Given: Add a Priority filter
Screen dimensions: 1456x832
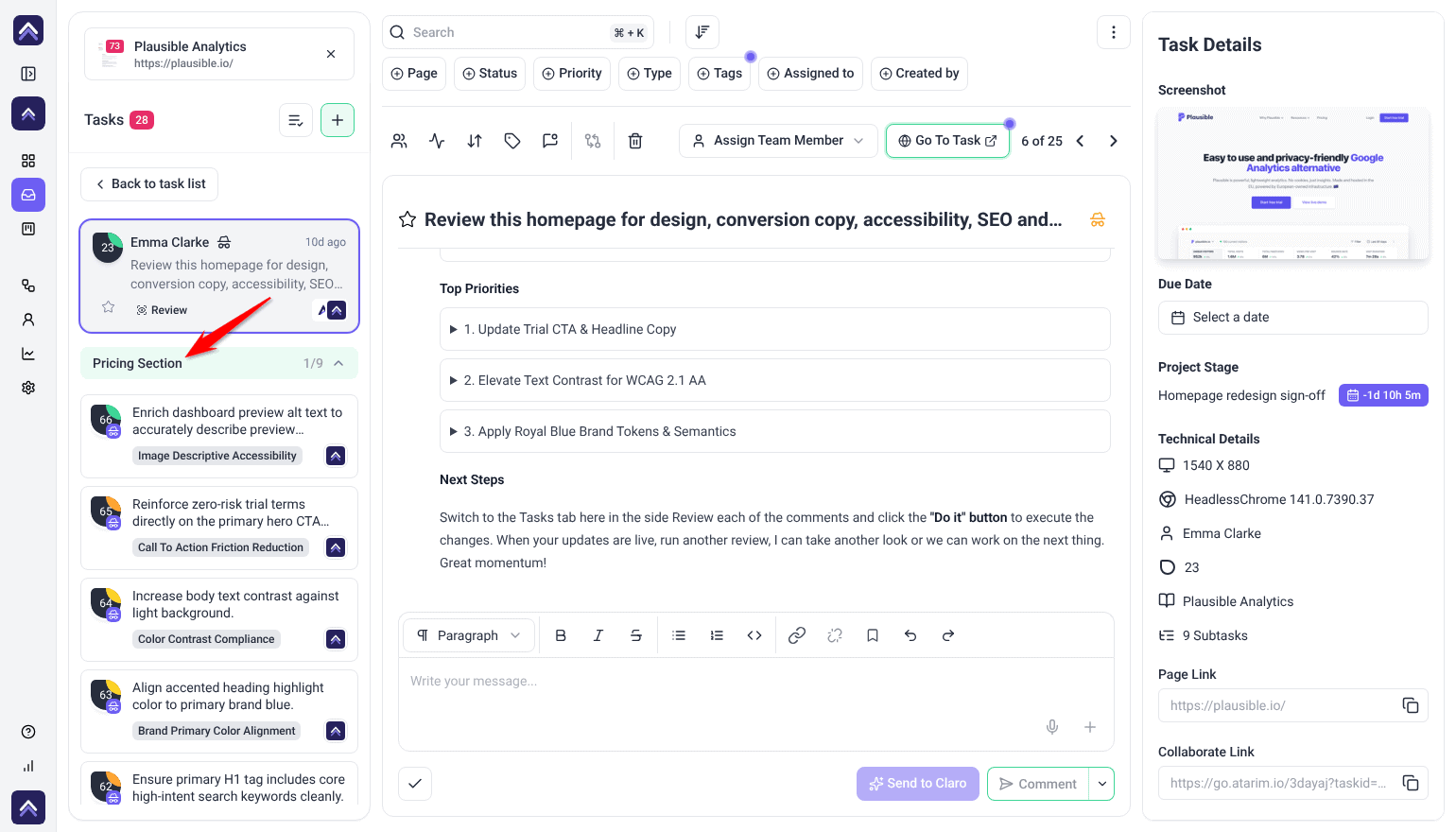Looking at the screenshot, I should click(x=572, y=73).
